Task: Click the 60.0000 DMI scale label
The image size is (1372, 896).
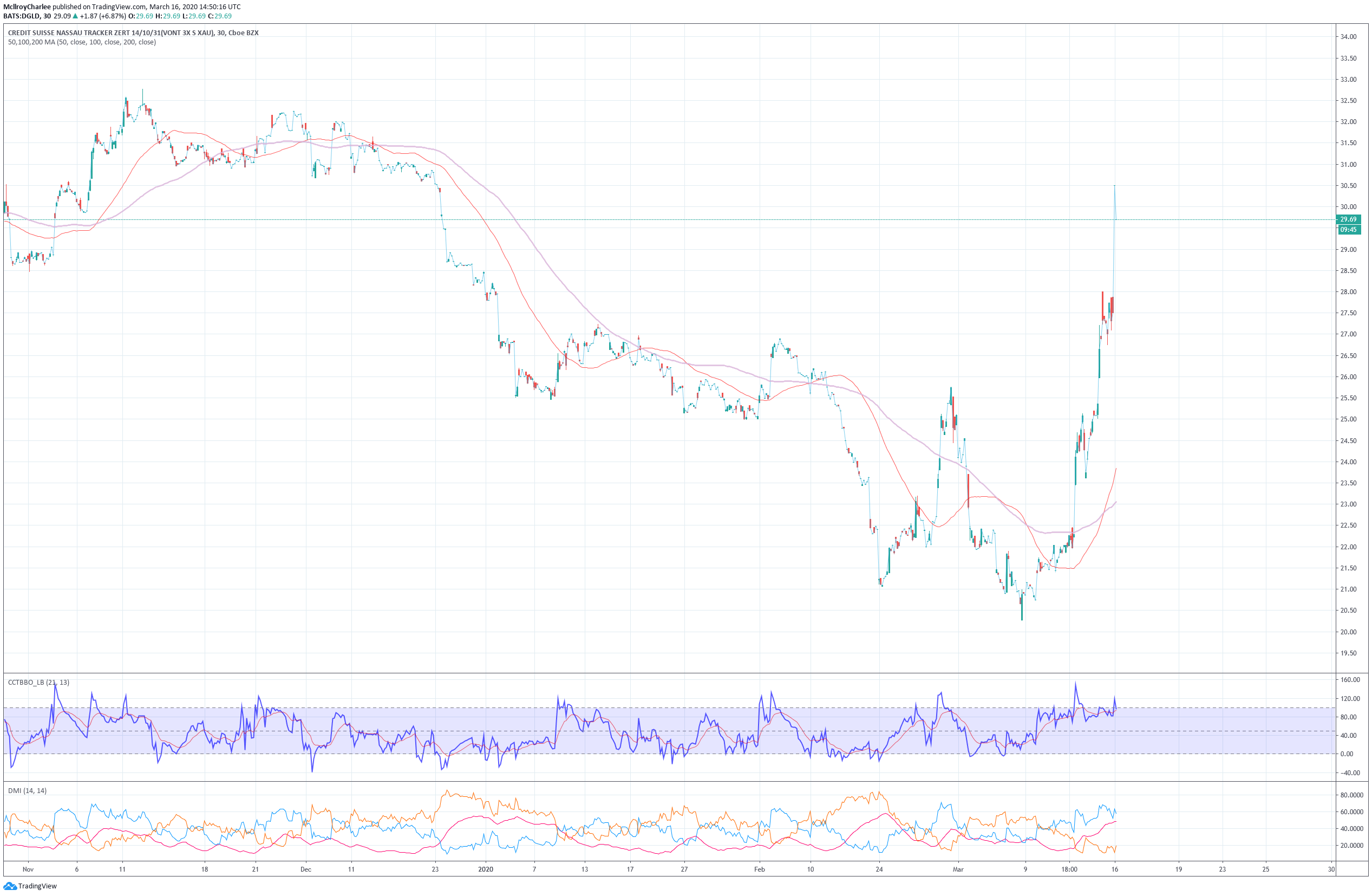Action: click(1352, 812)
